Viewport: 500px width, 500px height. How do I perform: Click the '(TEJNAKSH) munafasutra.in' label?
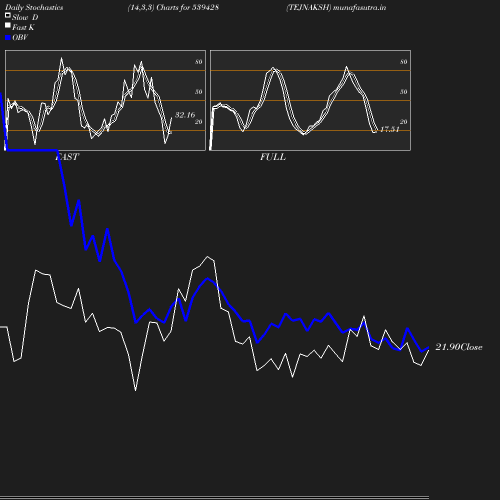[x=336, y=8]
